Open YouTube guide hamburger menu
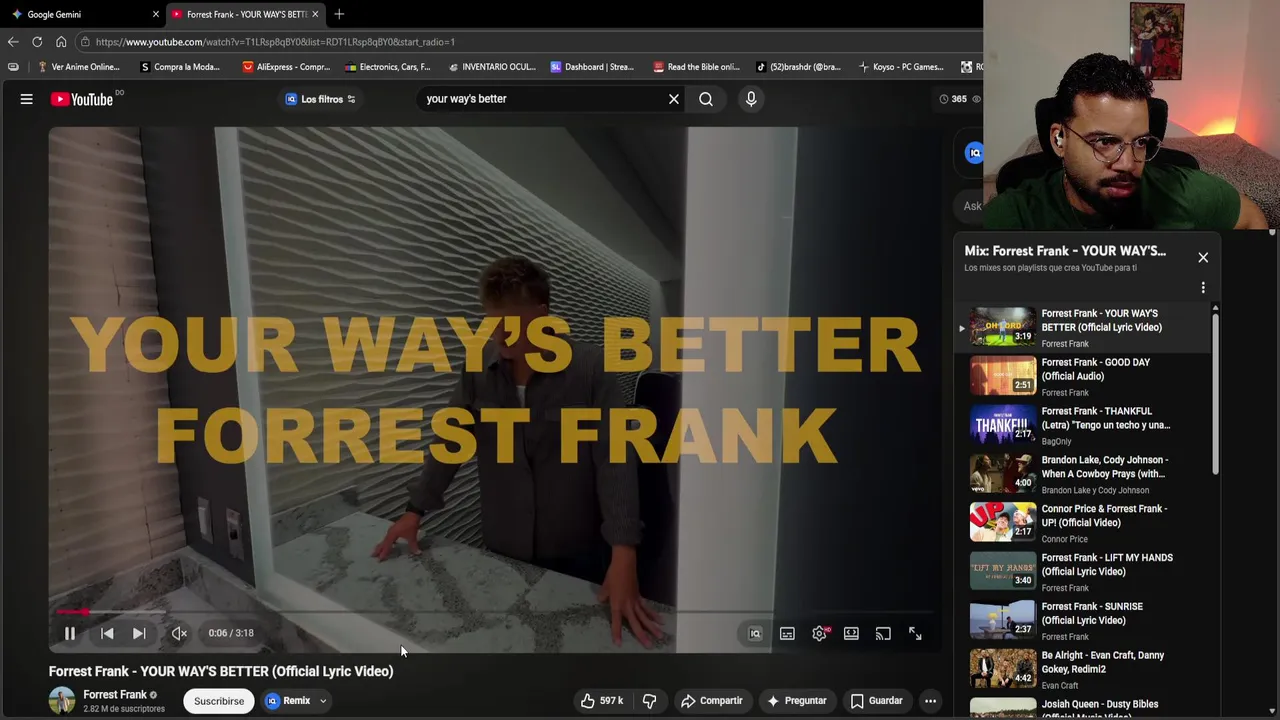This screenshot has width=1280, height=720. pyautogui.click(x=27, y=99)
